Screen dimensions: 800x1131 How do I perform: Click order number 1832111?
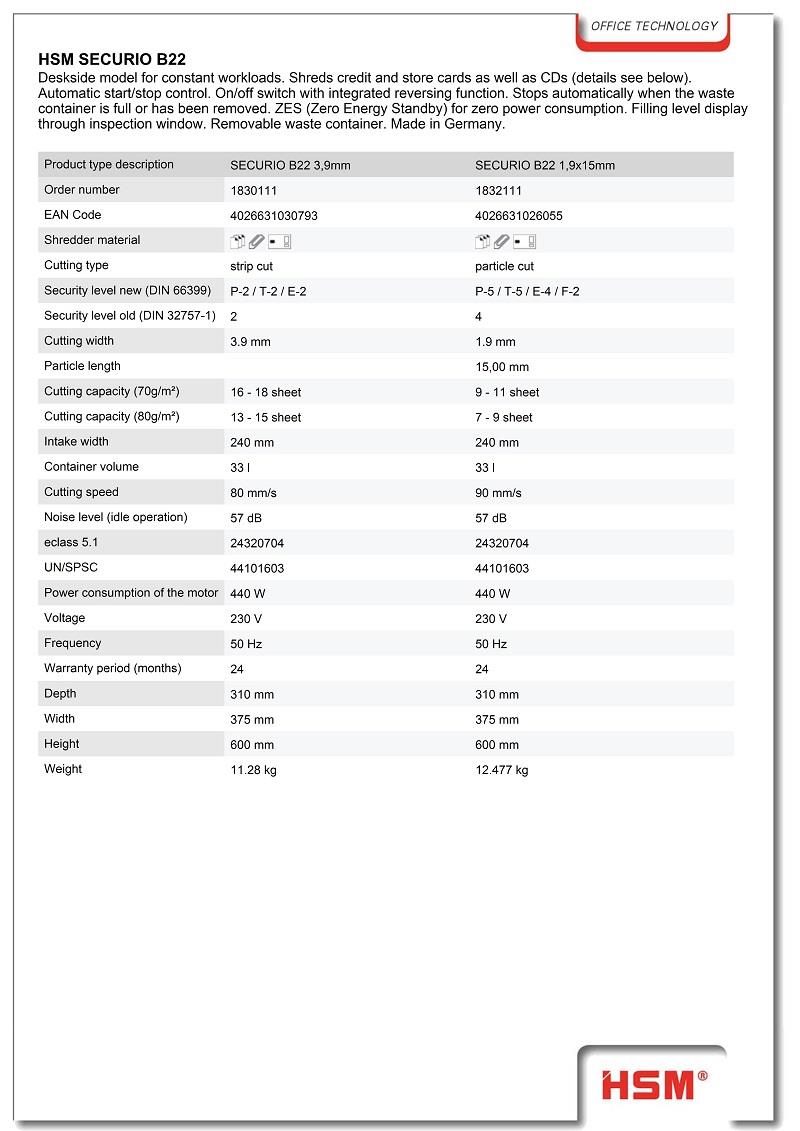coord(498,190)
